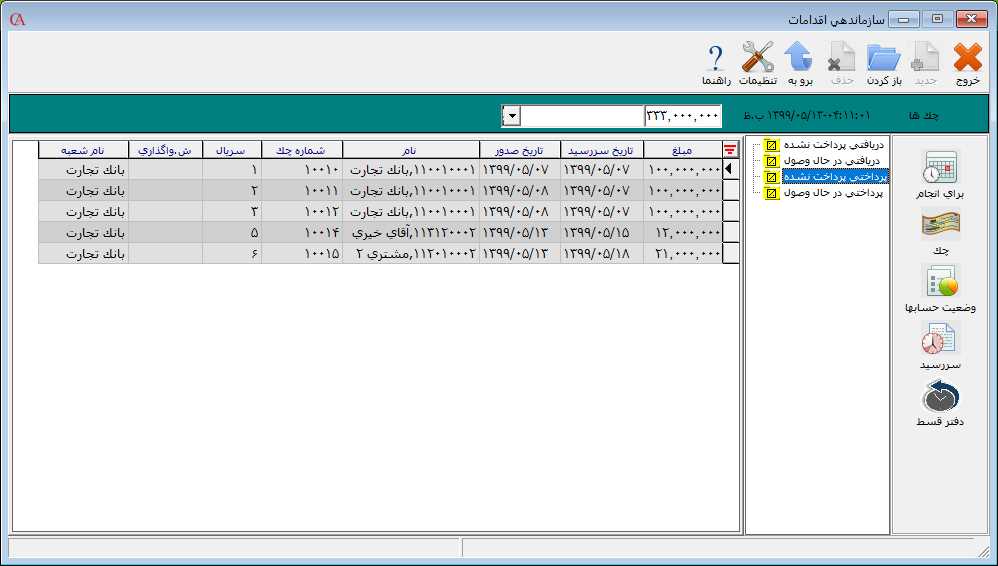Click the خروج (Exit) toolbar icon

point(967,63)
